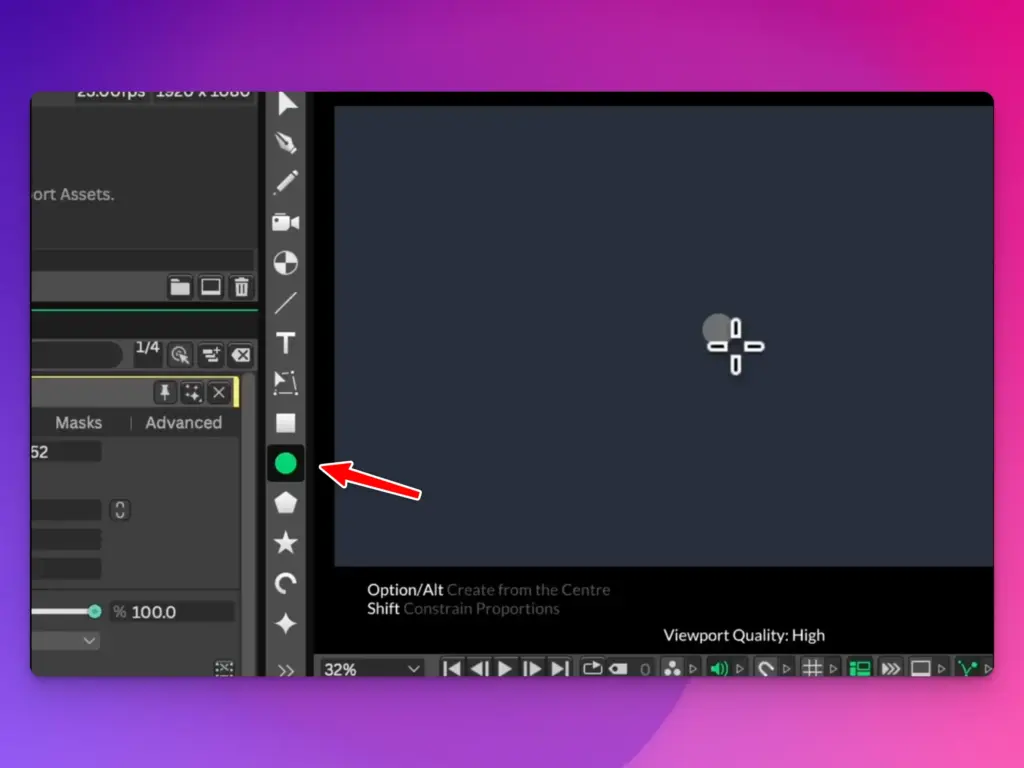1024x768 pixels.
Task: Toggle the viewport grid overlay
Action: (812, 668)
